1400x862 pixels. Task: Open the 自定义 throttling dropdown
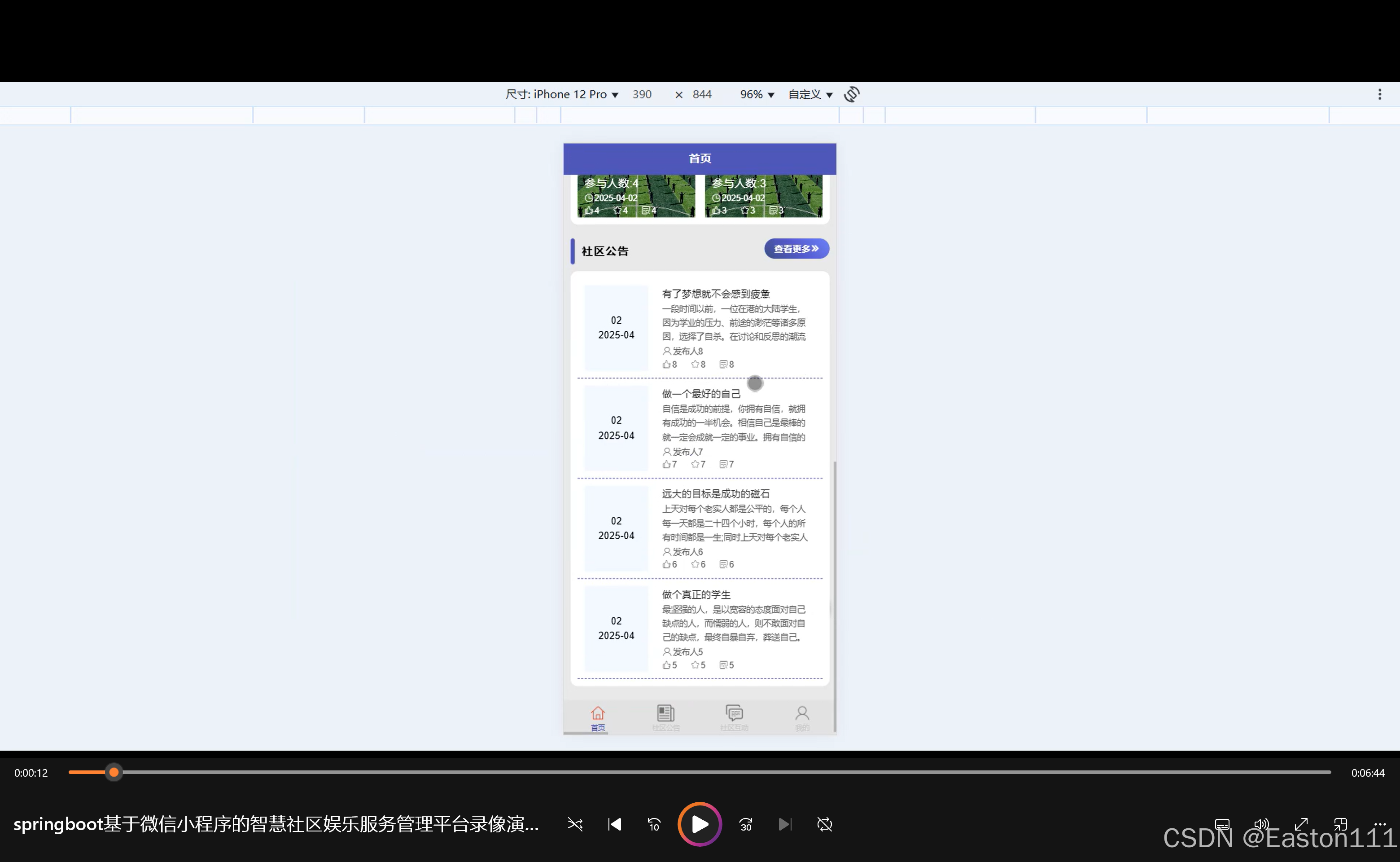click(x=810, y=94)
